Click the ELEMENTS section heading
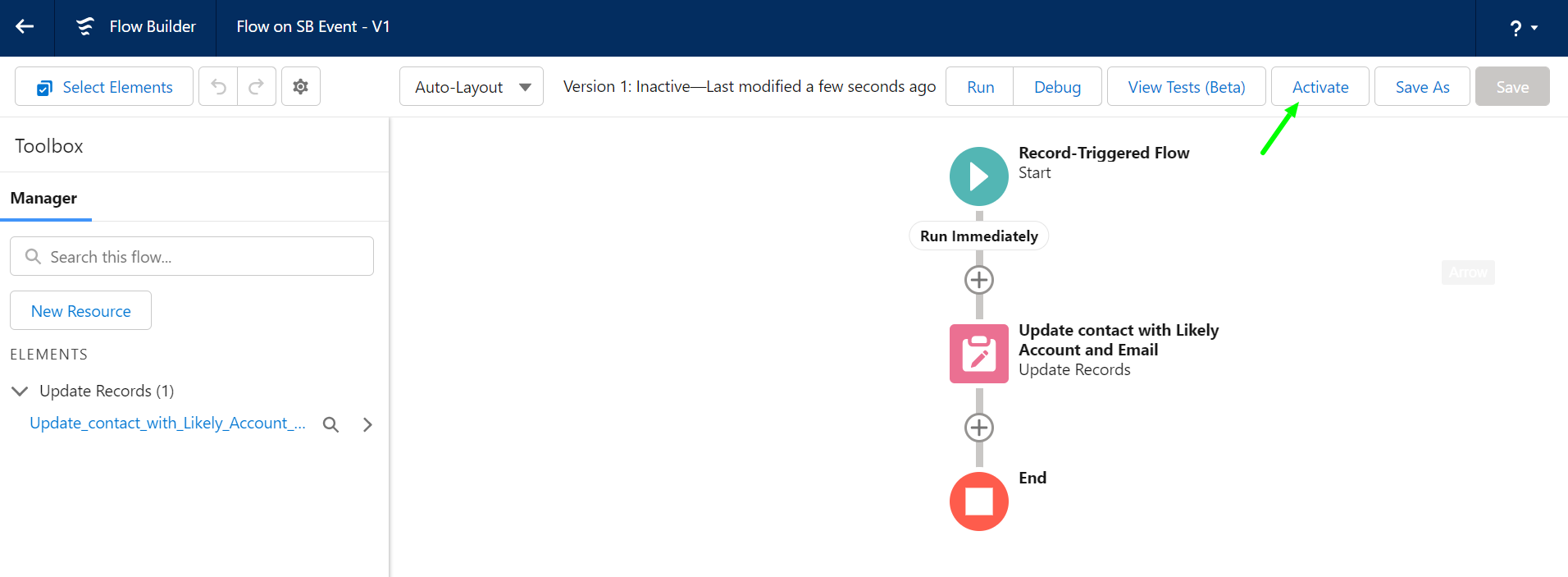Viewport: 1568px width, 577px height. 48,355
